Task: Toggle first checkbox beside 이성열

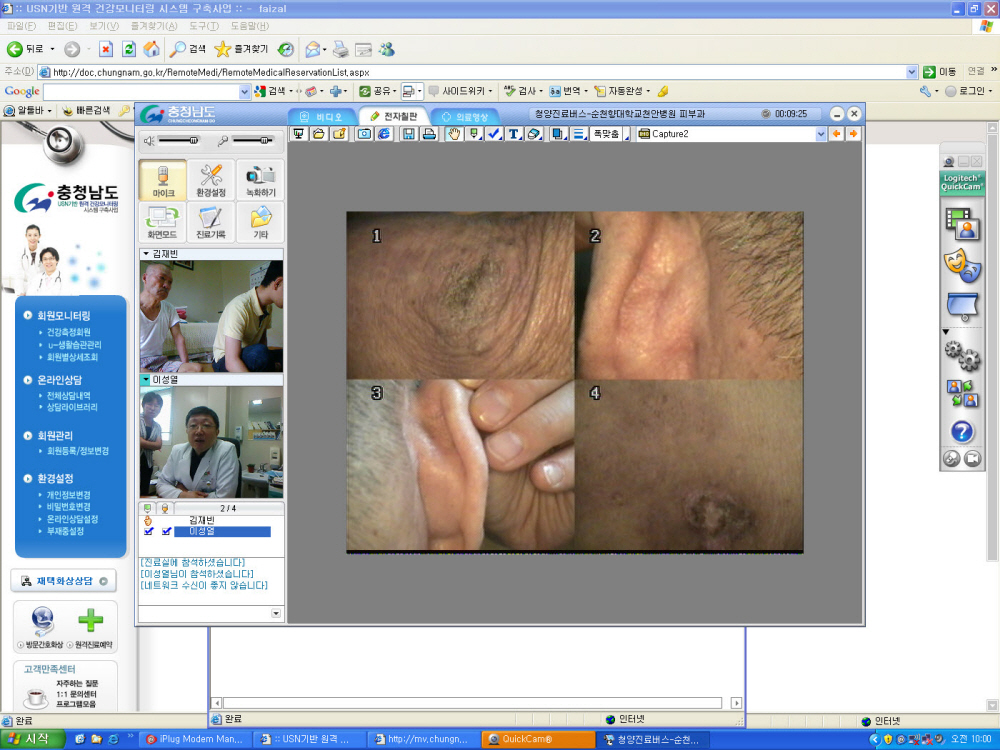Action: point(148,532)
